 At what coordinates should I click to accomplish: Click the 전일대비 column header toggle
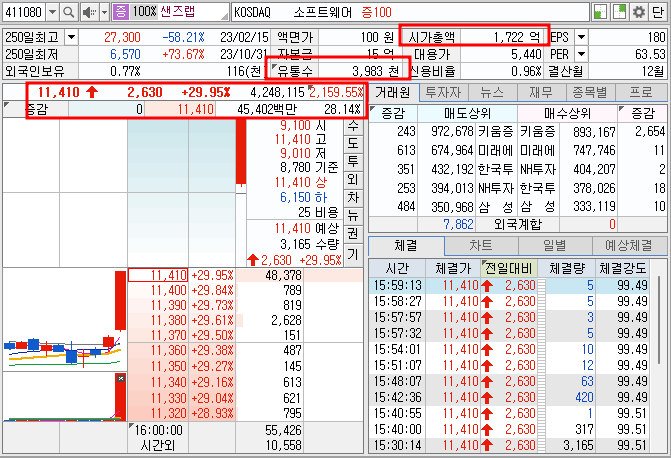[x=508, y=269]
